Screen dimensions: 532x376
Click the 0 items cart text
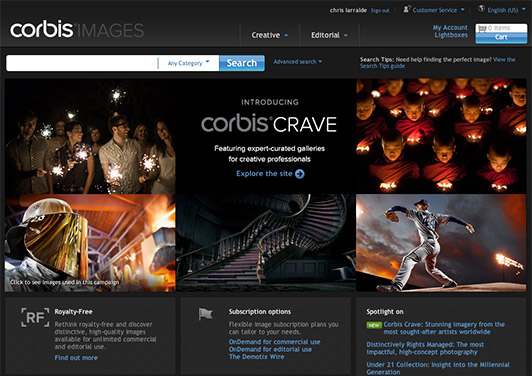(x=499, y=28)
